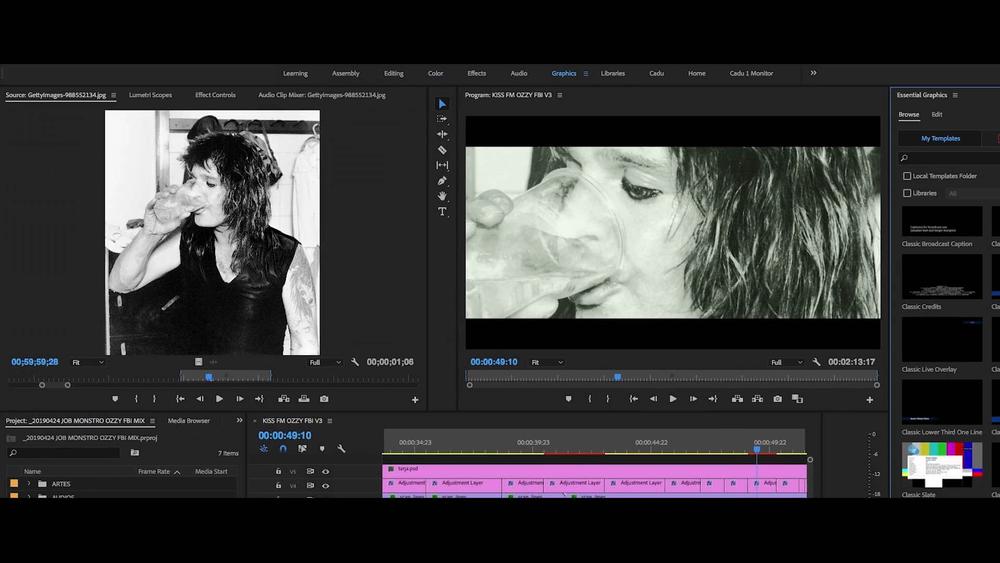The height and width of the screenshot is (563, 1000).
Task: Open Effect Controls tab
Action: [x=216, y=95]
